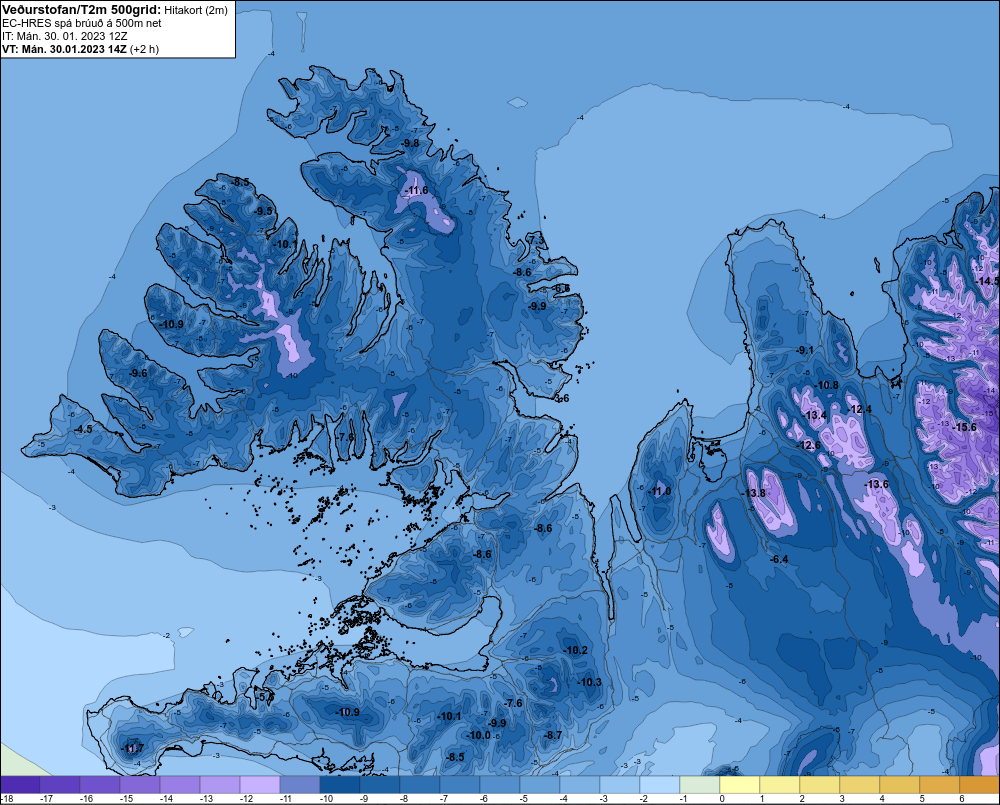The width and height of the screenshot is (1000, 805).
Task: Click the -7.3 temperature value on the map
Action: [536, 239]
